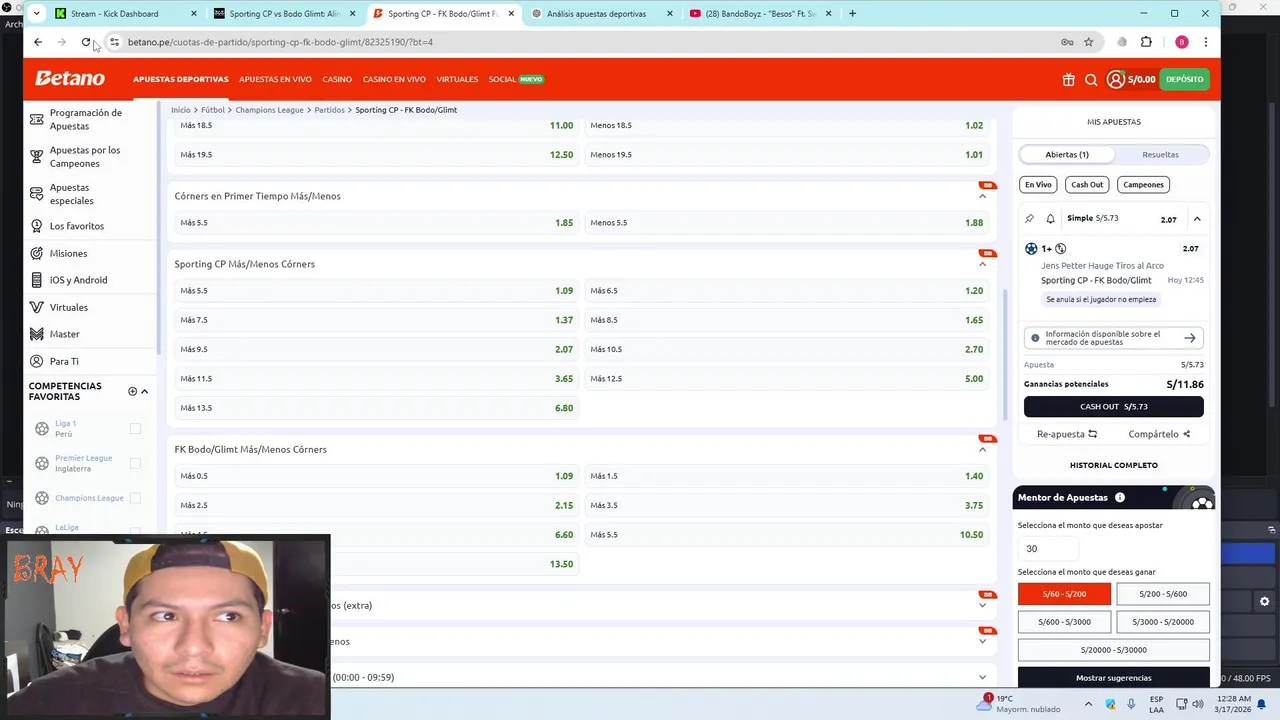Viewport: 1280px width, 720px height.
Task: Open the taskbar clock showing 12:28 AM
Action: click(x=1232, y=704)
